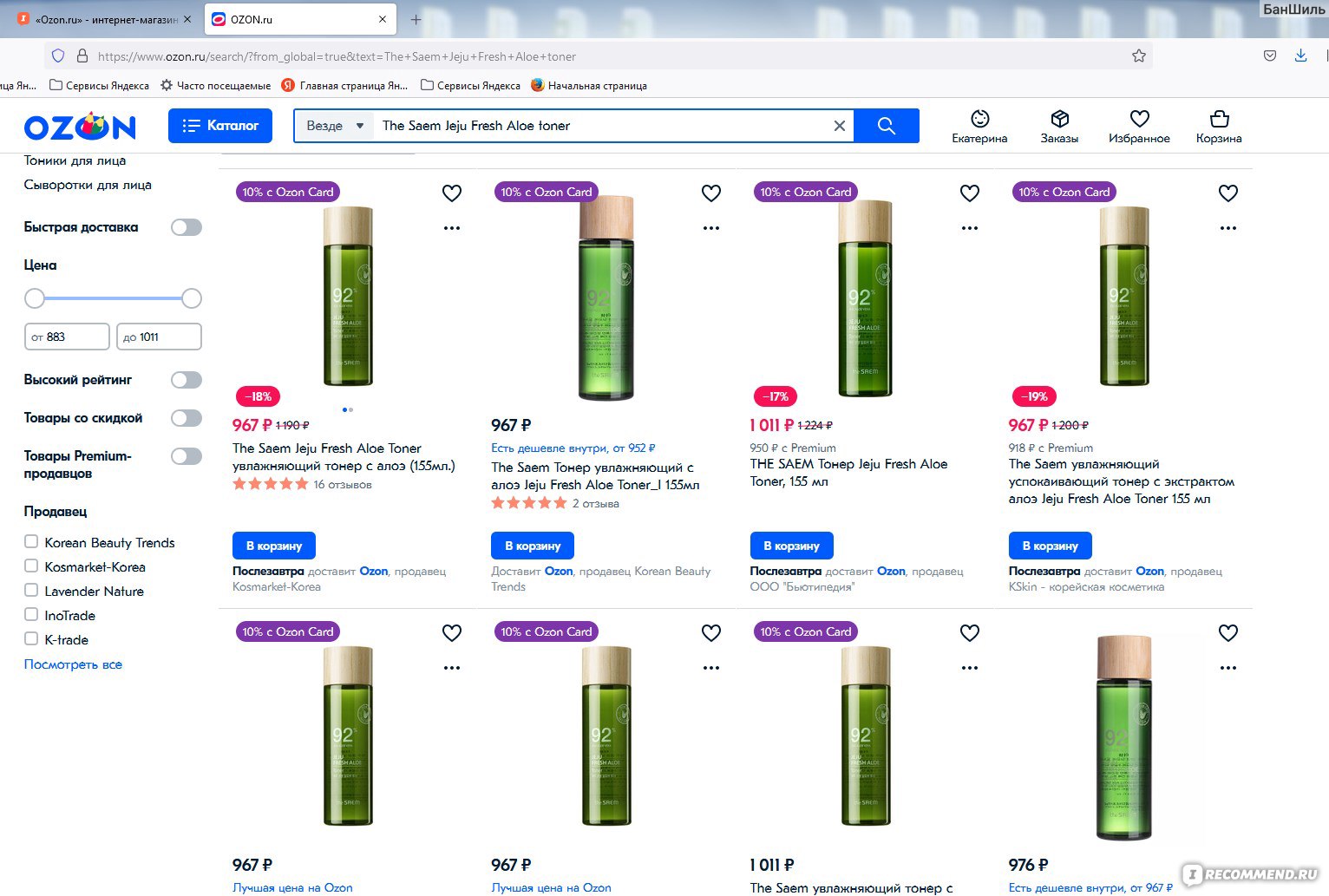Expand seller list with Посмотреть все

point(73,664)
